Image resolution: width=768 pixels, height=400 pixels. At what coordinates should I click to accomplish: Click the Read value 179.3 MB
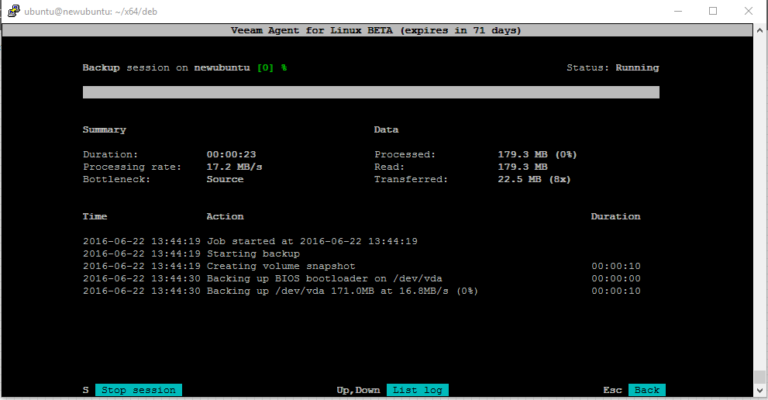coord(523,167)
